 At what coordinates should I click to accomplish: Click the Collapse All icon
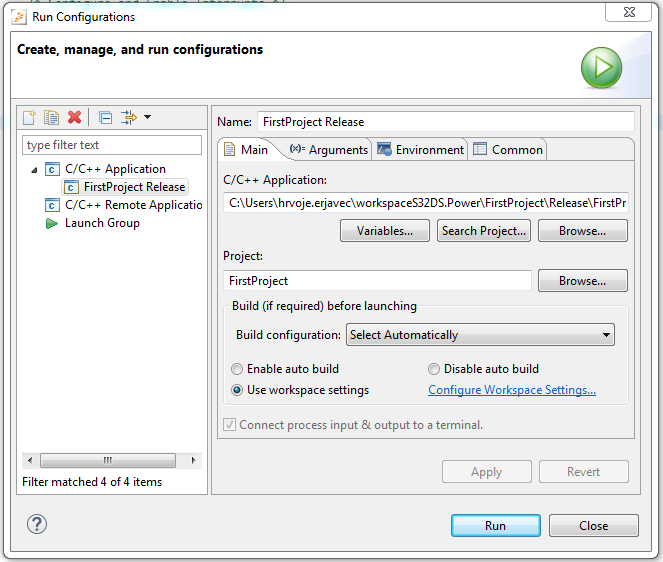(106, 118)
